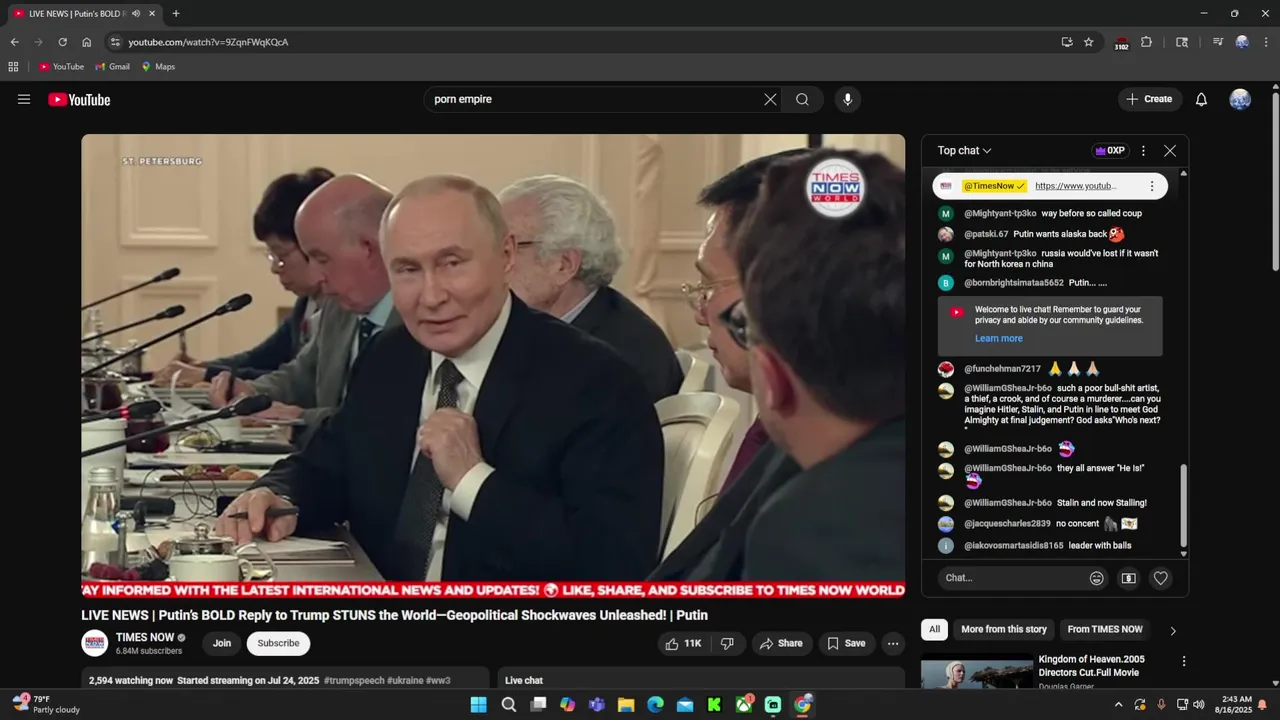Open the extension showing 3102 badge
Viewport: 1280px width, 720px height.
pyautogui.click(x=1121, y=43)
